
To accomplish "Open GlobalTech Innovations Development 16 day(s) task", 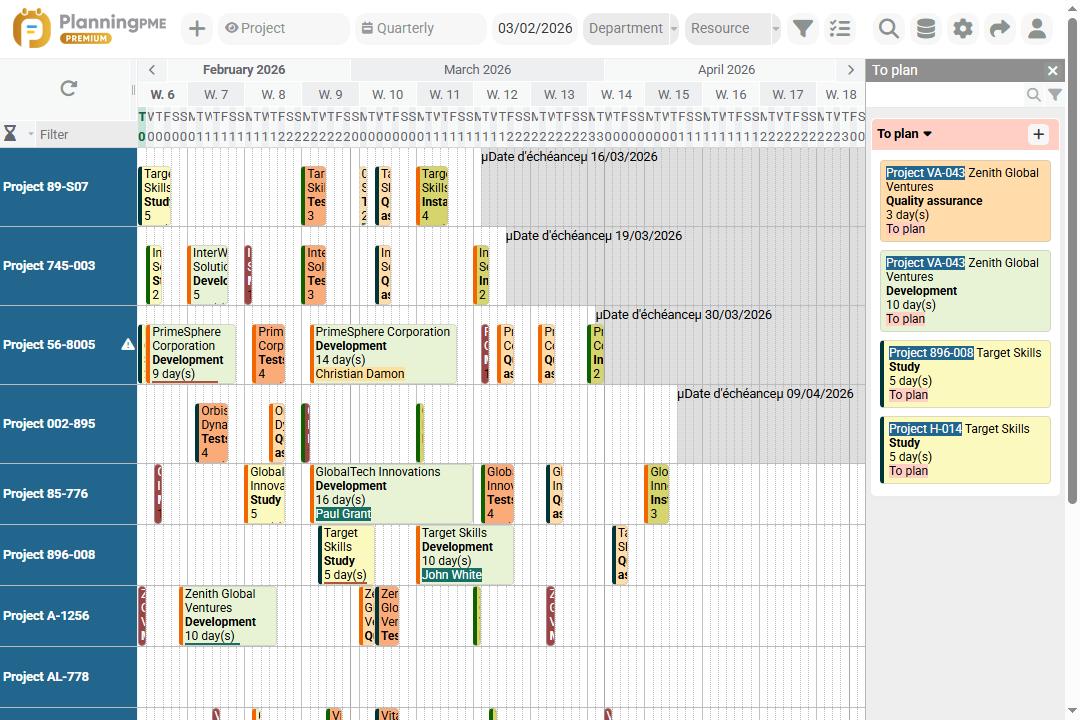I will (x=391, y=493).
